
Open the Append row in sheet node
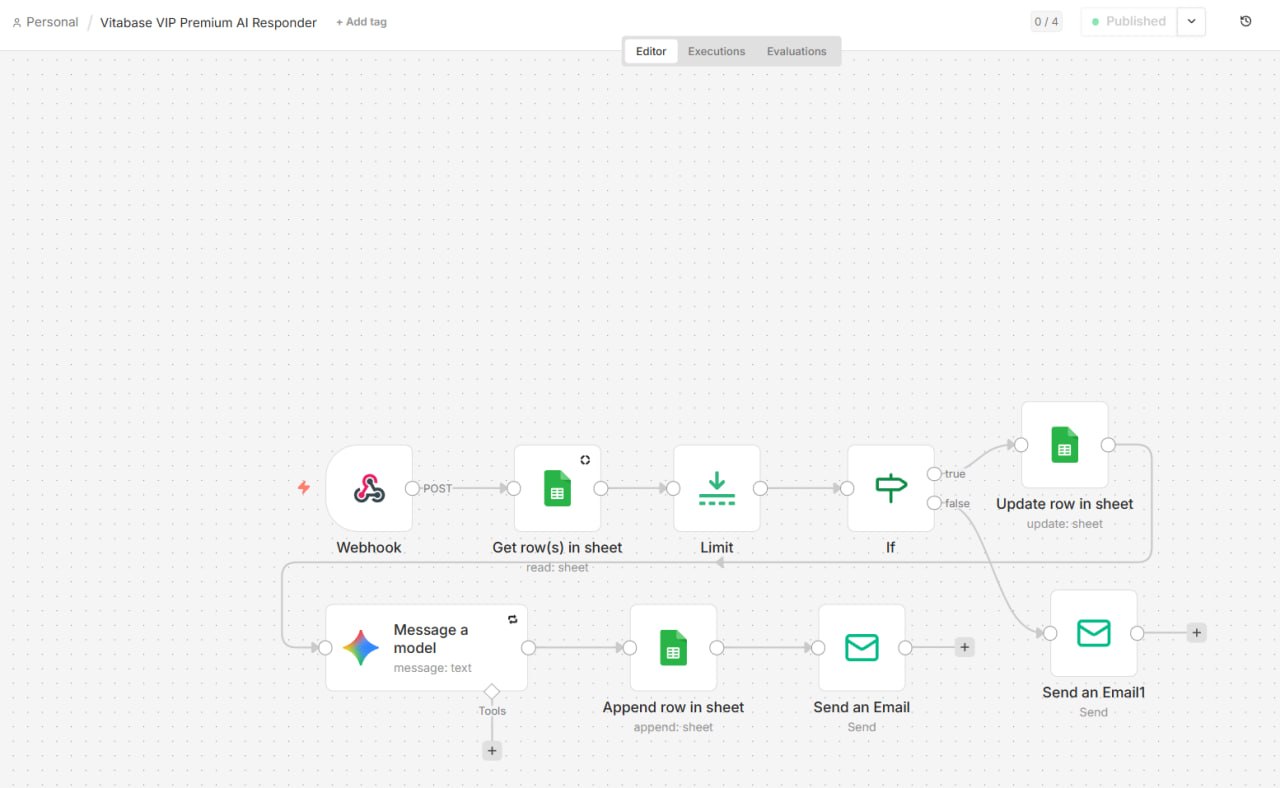click(x=673, y=648)
